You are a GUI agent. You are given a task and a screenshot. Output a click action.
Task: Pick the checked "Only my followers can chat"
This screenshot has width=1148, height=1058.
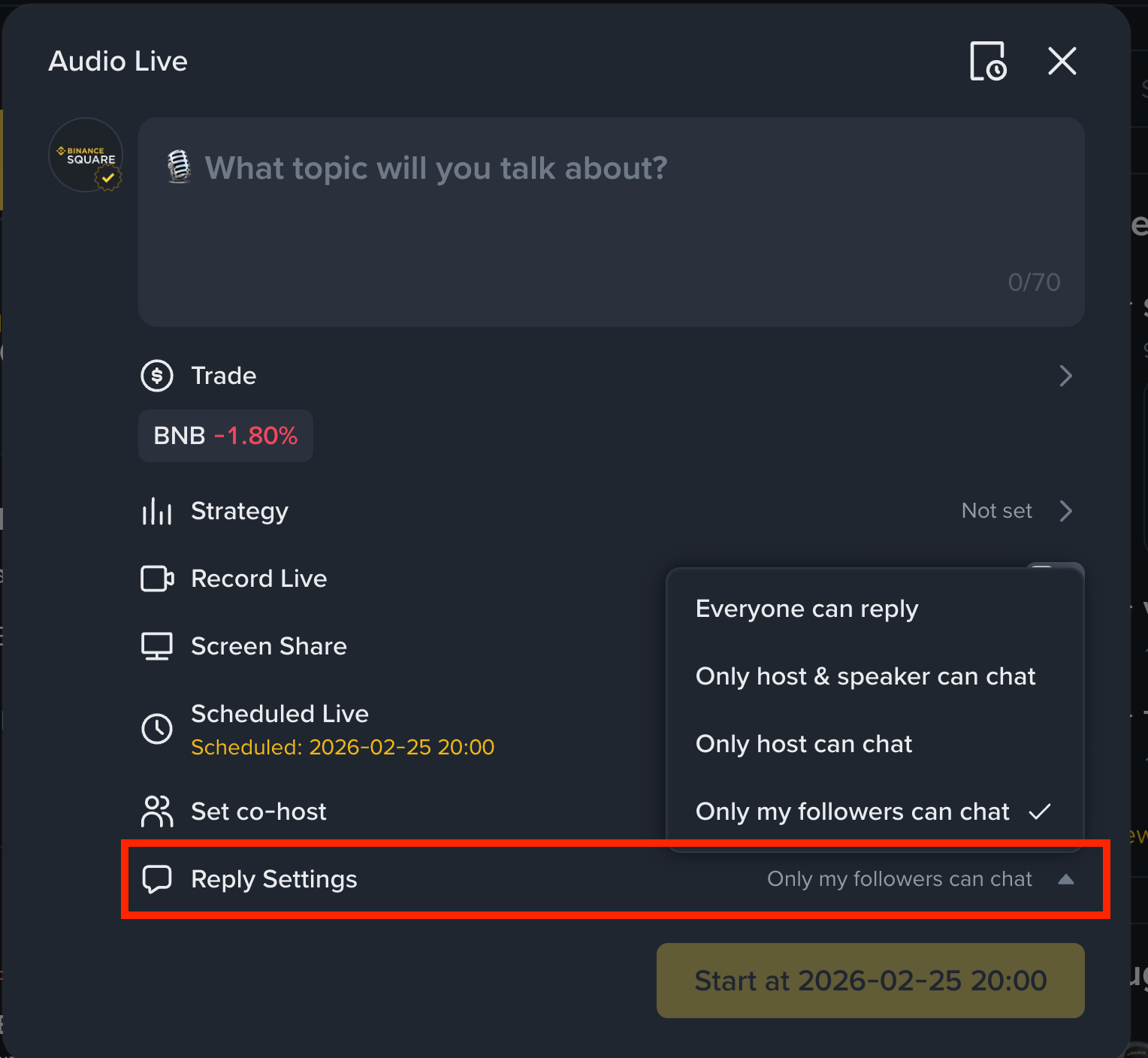[853, 812]
